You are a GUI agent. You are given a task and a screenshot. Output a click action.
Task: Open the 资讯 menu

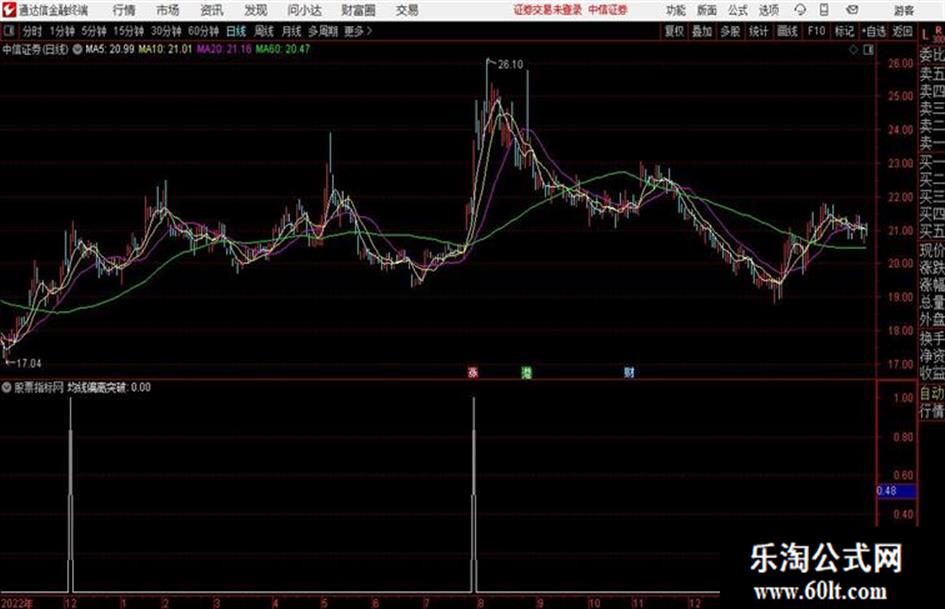coord(212,10)
